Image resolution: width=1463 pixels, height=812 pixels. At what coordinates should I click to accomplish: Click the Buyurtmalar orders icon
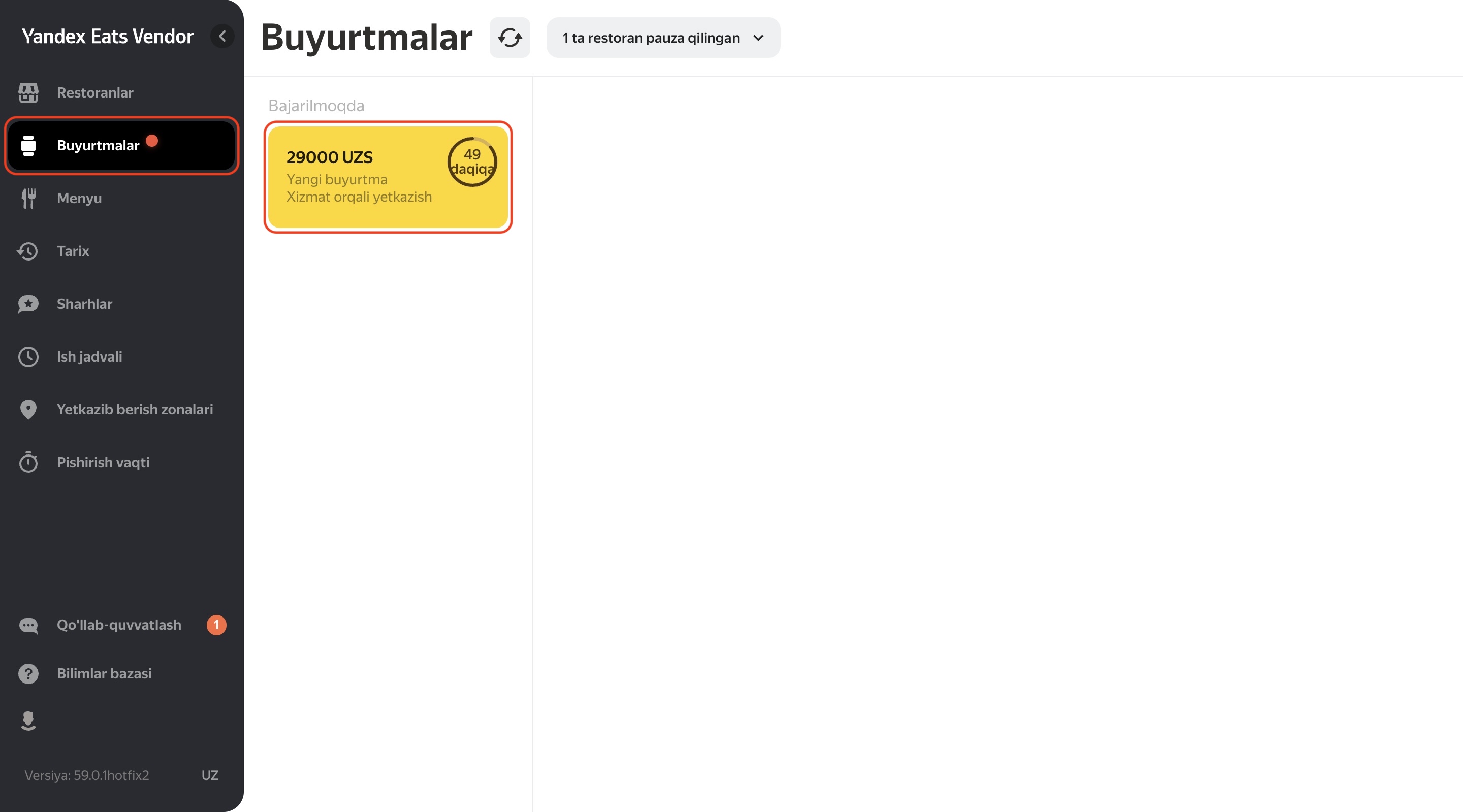point(28,145)
